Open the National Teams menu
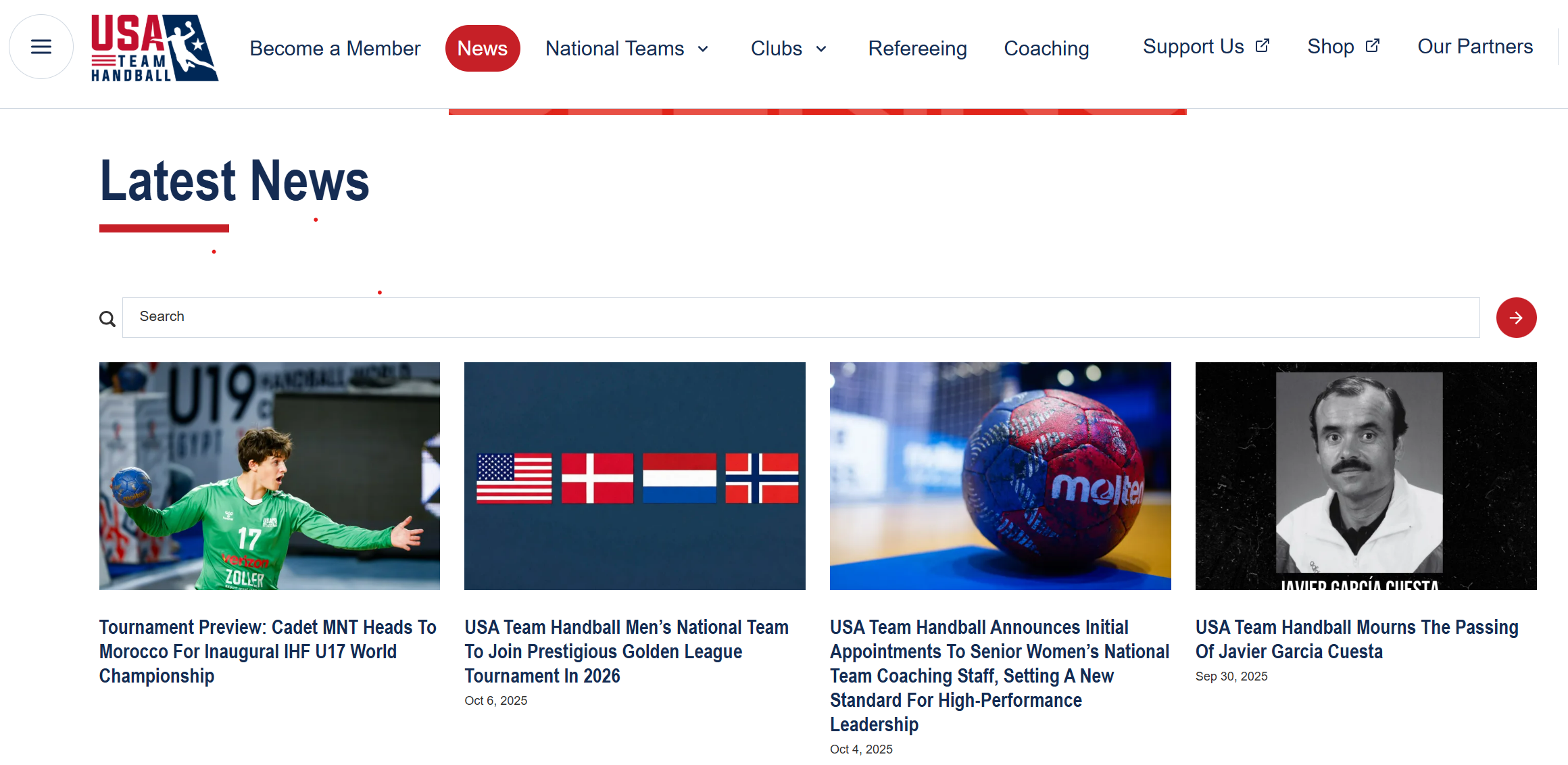Image resolution: width=1568 pixels, height=765 pixels. pos(615,49)
